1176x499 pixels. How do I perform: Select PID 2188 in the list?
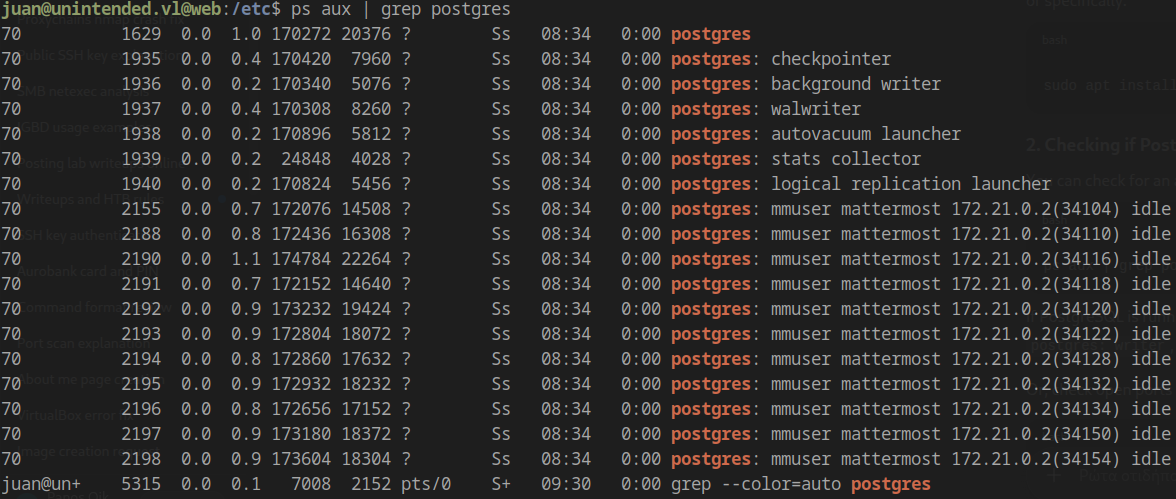(141, 234)
